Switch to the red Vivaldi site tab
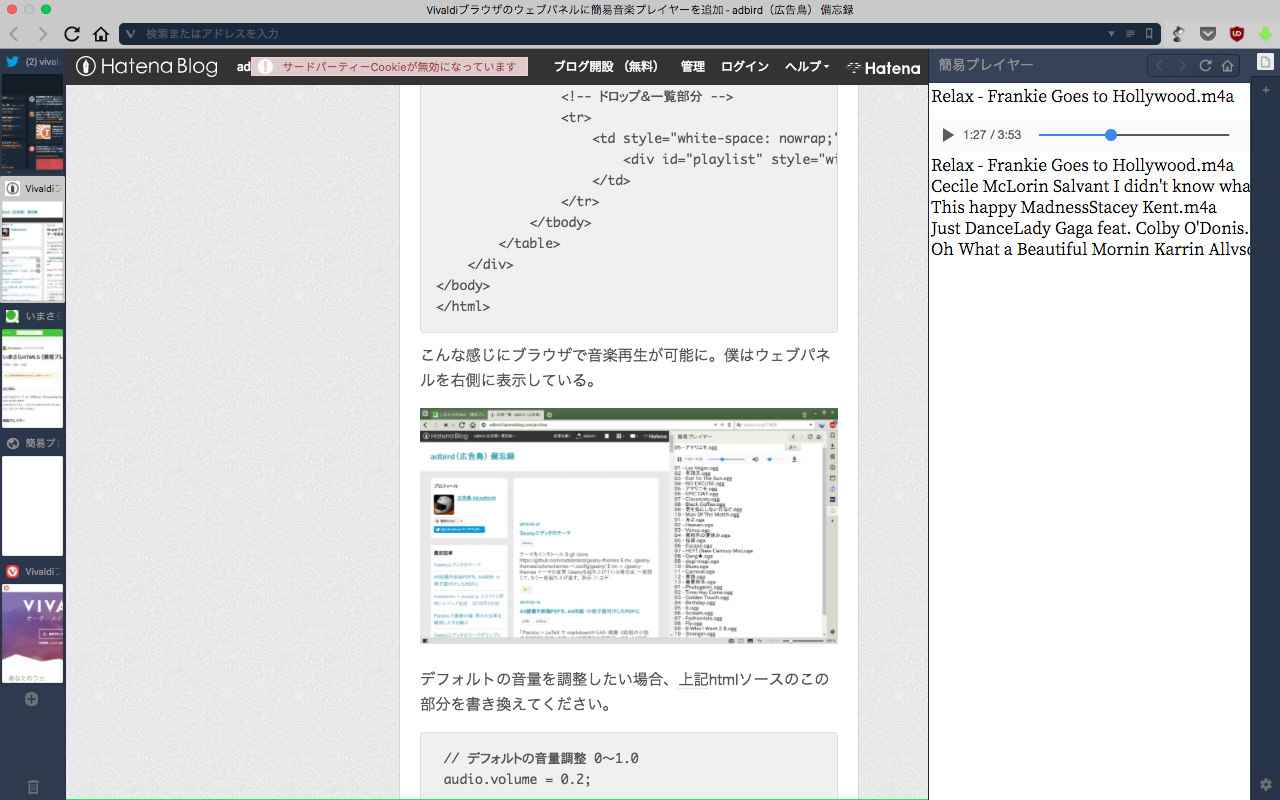Image resolution: width=1280 pixels, height=800 pixels. 33,622
